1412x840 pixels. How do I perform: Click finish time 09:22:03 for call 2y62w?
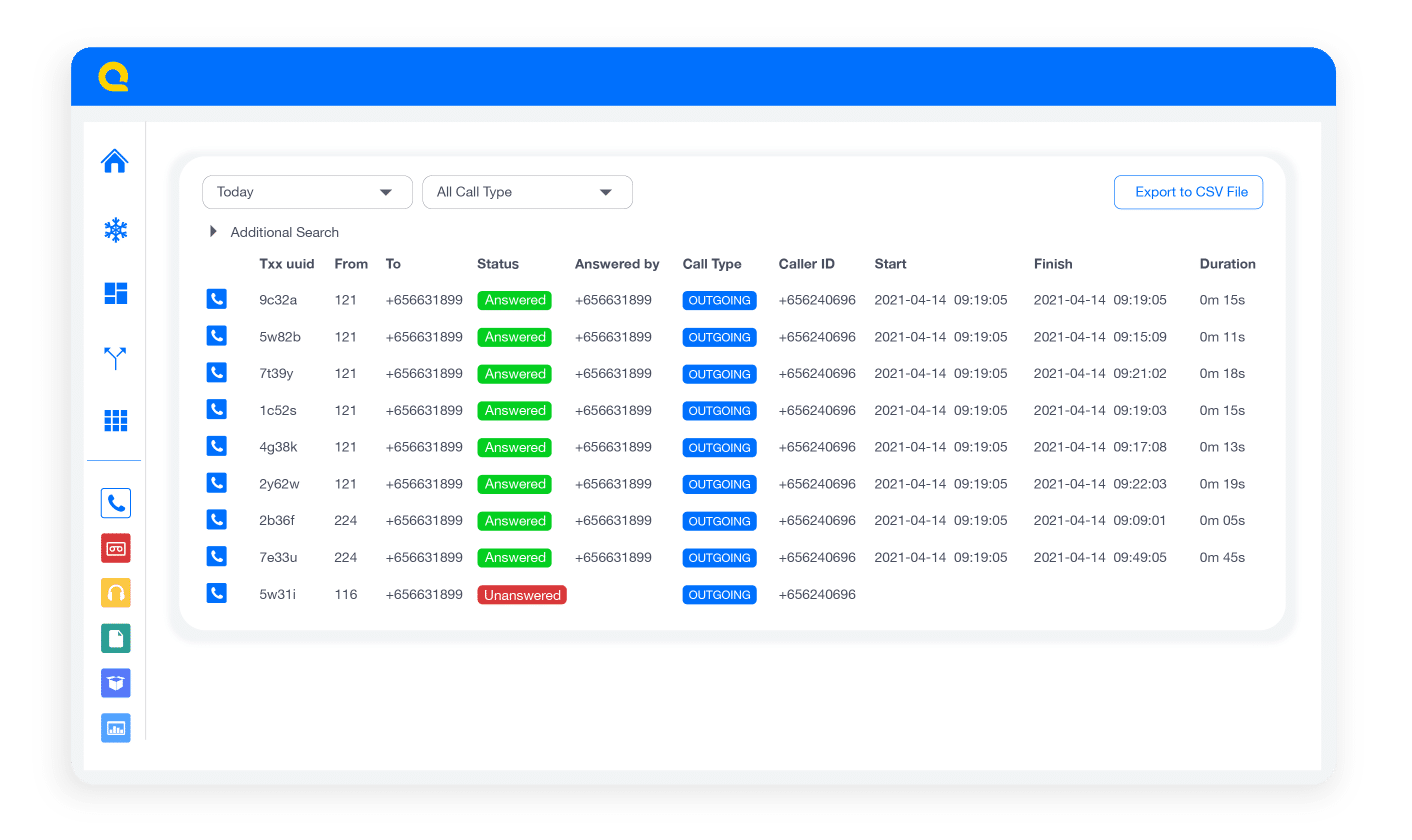tap(1140, 484)
